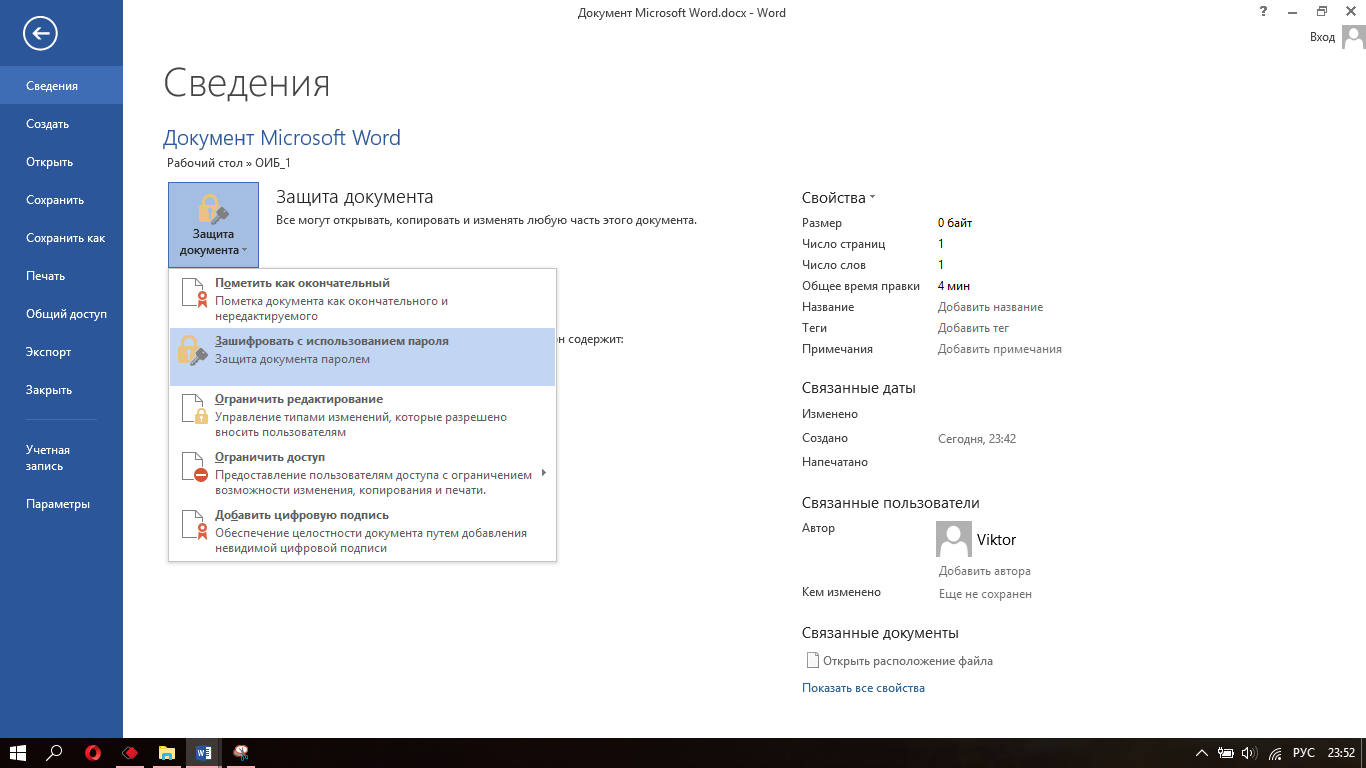The width and height of the screenshot is (1366, 768).
Task: Open the Help question mark icon
Action: click(1265, 12)
